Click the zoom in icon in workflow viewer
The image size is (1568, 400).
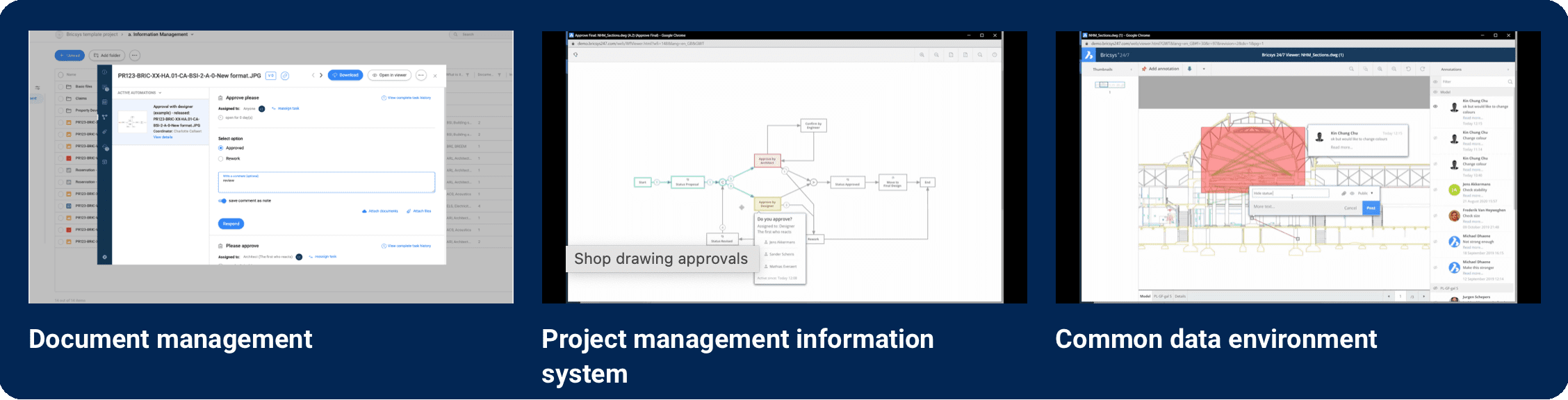tap(922, 55)
